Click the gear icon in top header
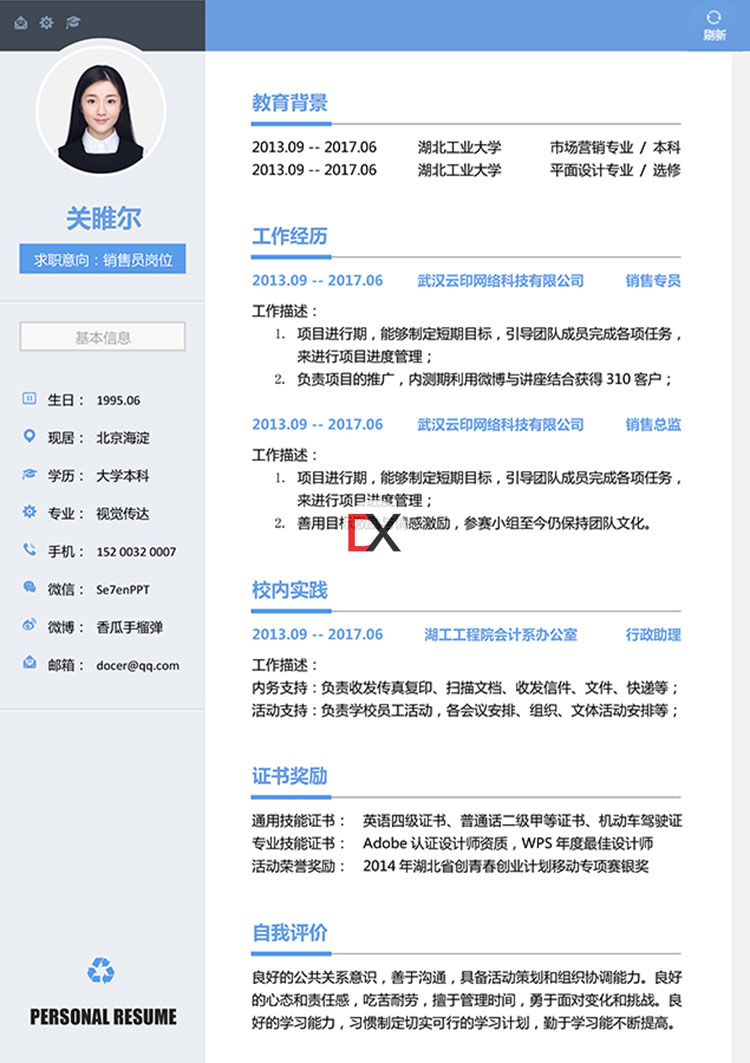Viewport: 750px width, 1063px height. [46, 22]
